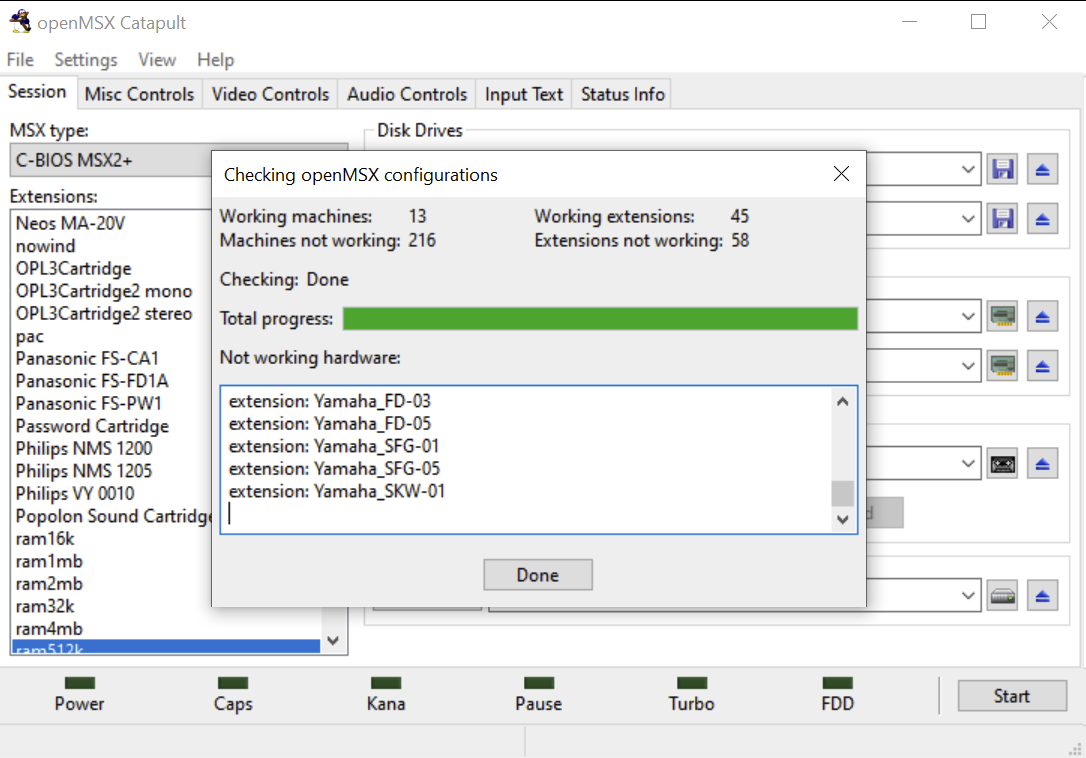Select Philips NMS 1205 extension
The image size is (1086, 758).
click(x=84, y=471)
